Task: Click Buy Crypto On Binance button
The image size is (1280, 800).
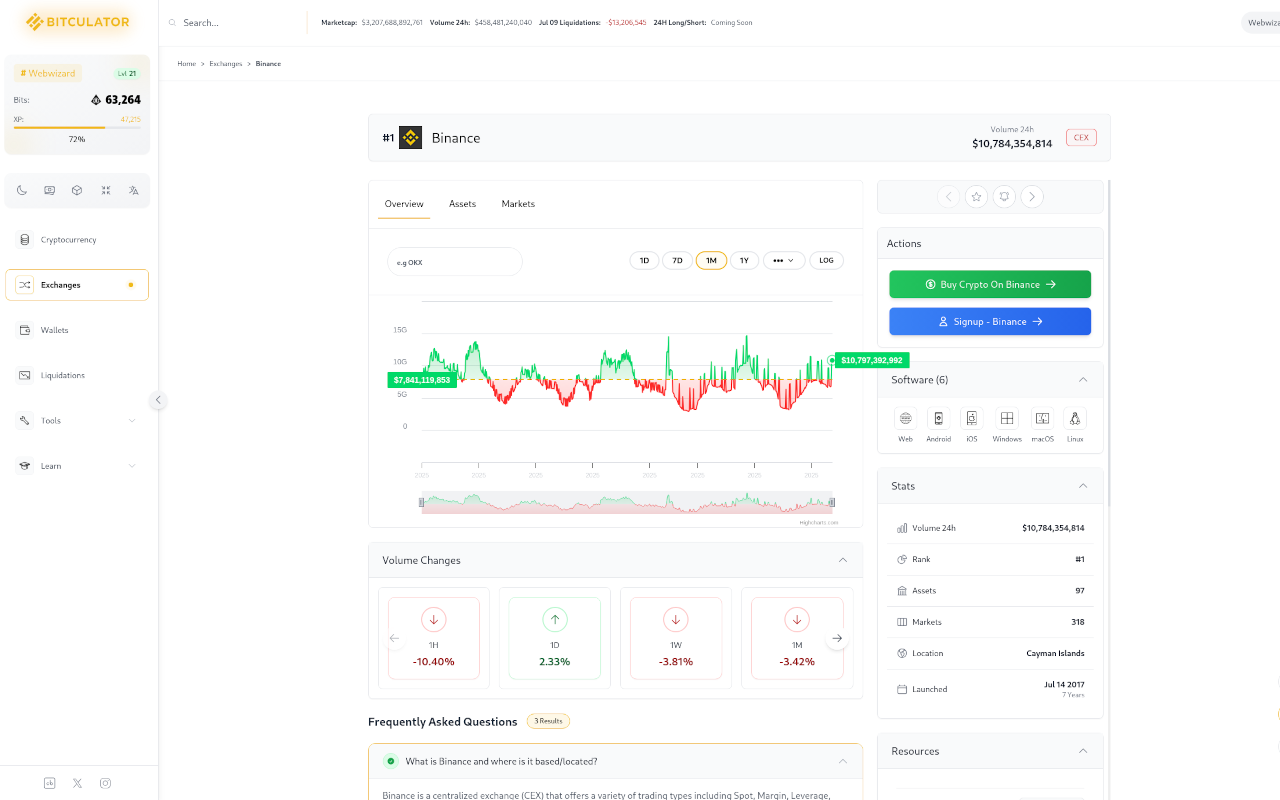Action: (990, 284)
